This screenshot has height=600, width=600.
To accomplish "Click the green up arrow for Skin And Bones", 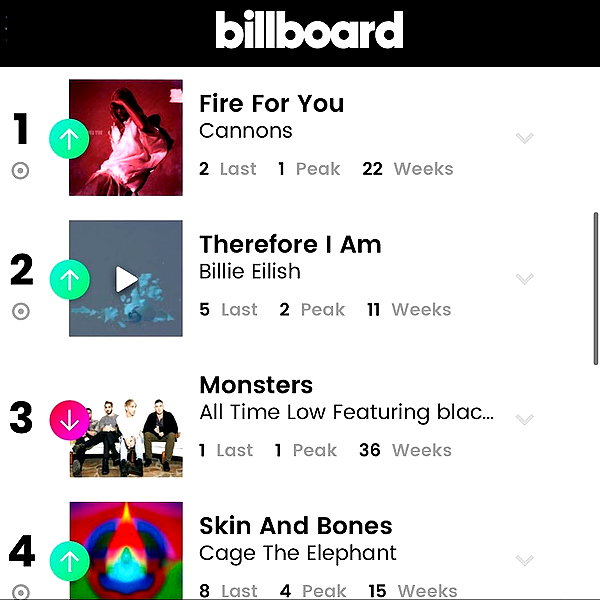I will [x=70, y=561].
